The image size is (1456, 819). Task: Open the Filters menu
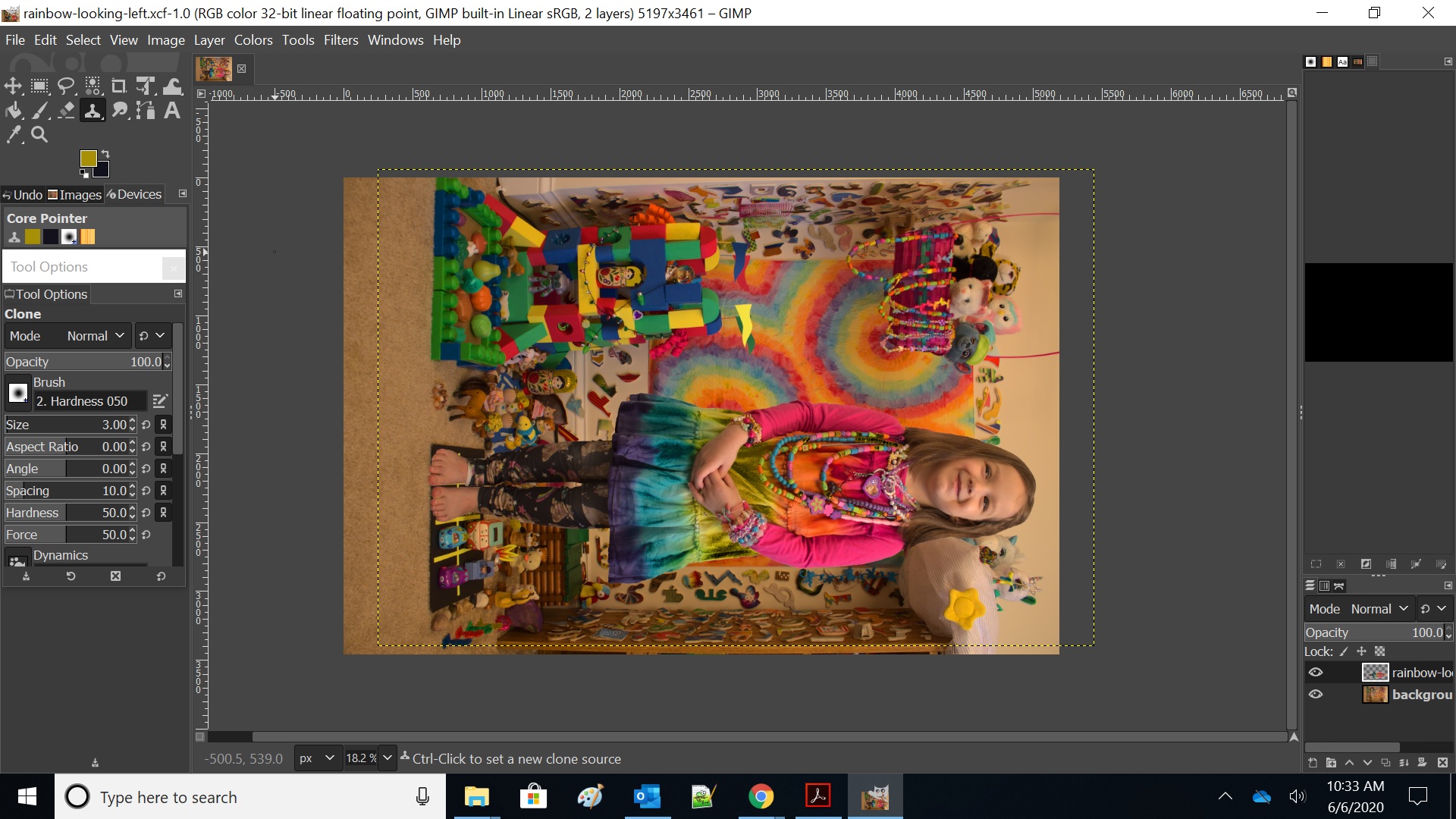pos(340,40)
